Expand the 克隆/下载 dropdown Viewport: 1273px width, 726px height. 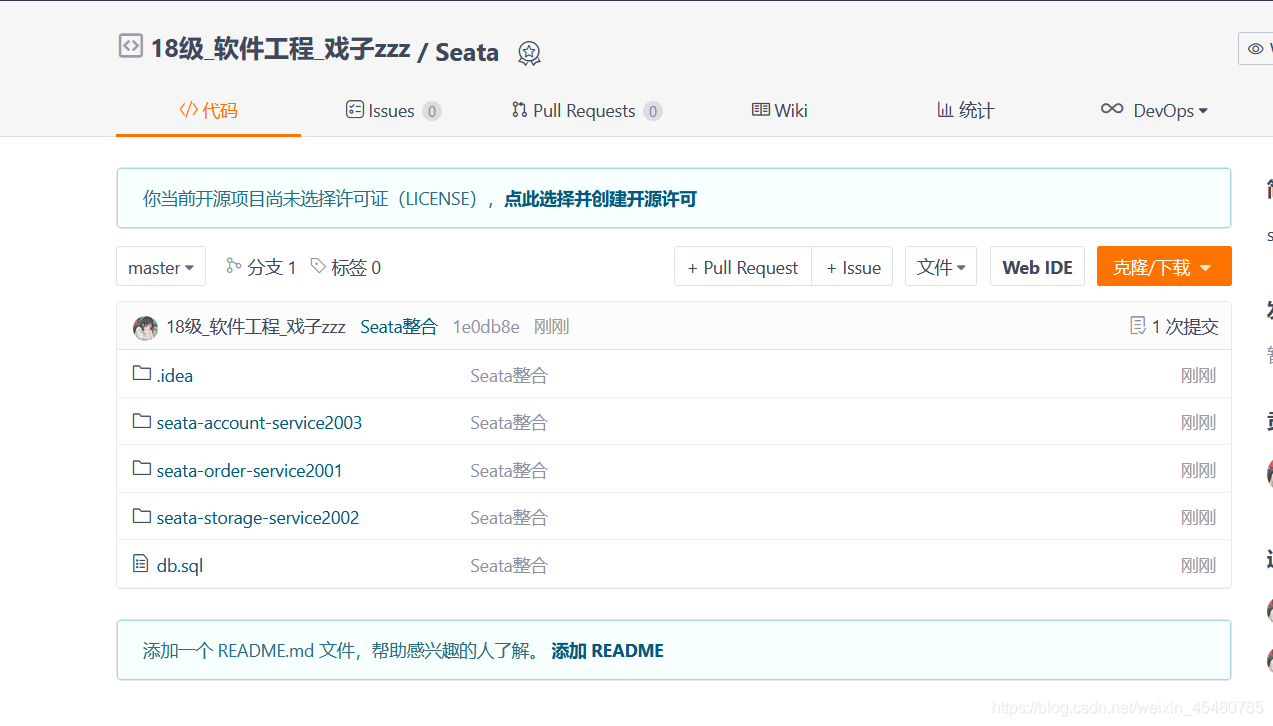pos(1164,267)
